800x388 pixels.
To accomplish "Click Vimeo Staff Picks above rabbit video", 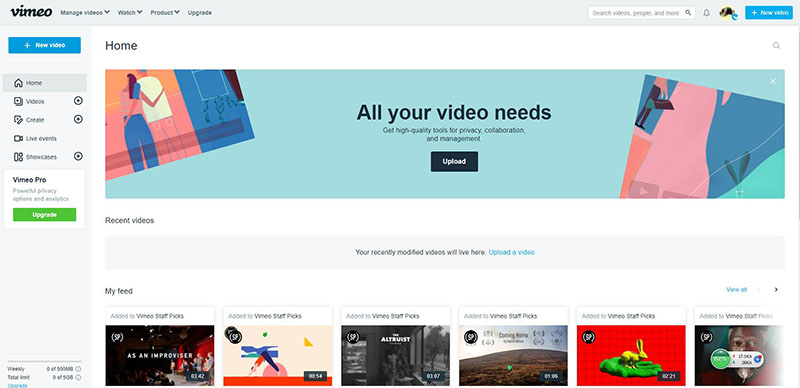I will point(632,316).
